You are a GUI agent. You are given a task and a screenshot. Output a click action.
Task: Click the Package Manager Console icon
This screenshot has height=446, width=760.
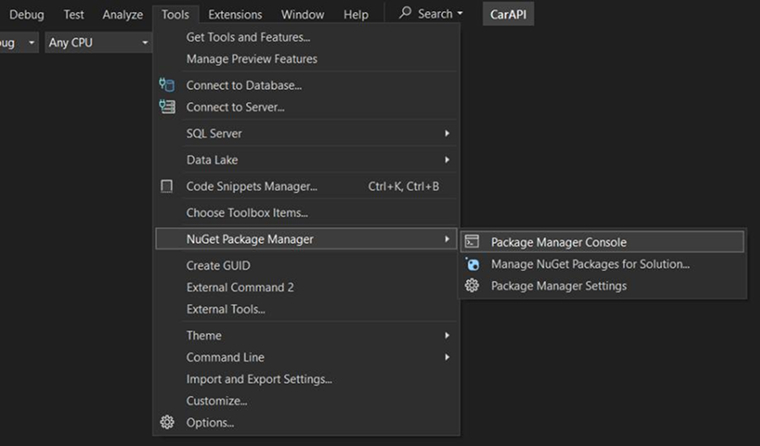[x=472, y=241]
